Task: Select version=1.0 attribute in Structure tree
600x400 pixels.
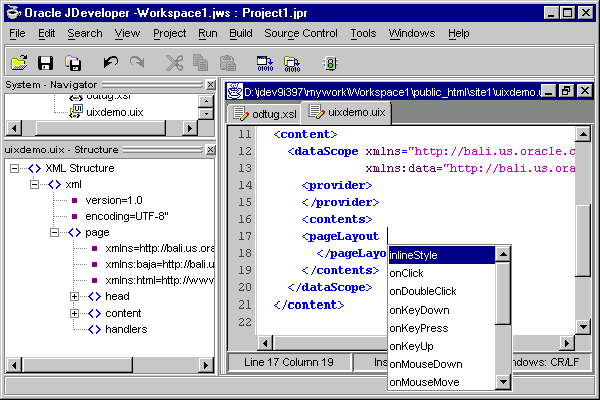Action: (x=114, y=200)
